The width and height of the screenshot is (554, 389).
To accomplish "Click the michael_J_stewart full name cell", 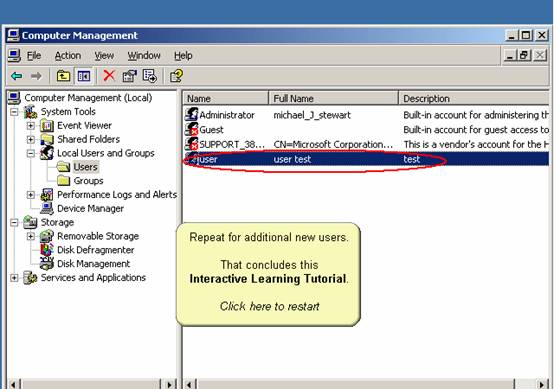I will [x=312, y=115].
